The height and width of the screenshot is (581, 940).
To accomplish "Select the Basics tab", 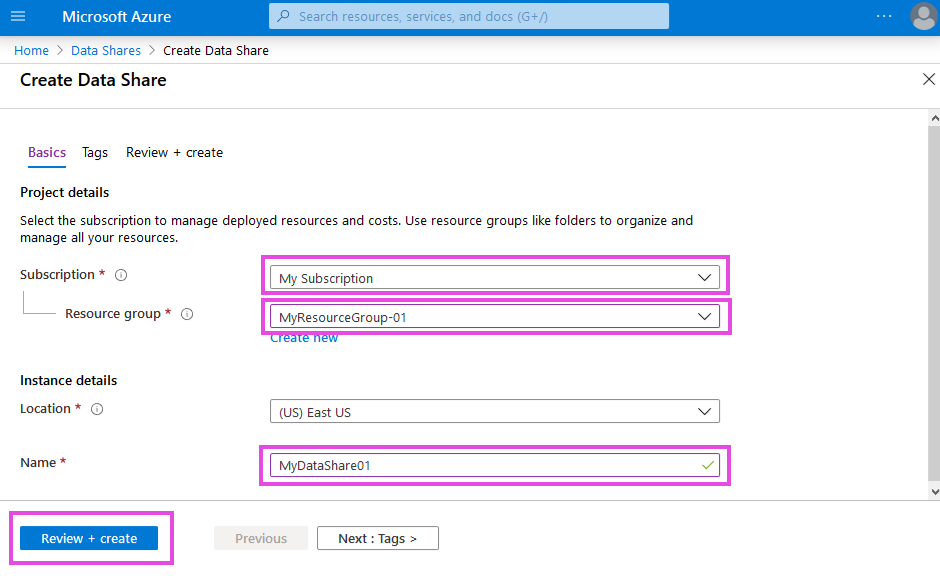I will point(47,153).
